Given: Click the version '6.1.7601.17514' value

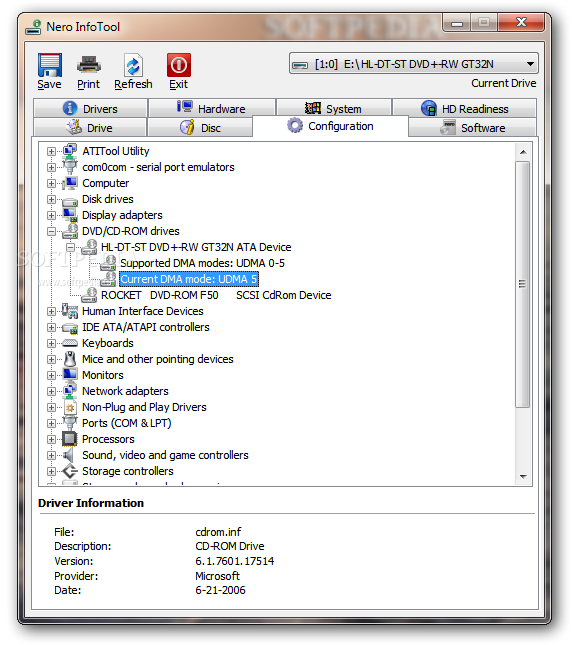Looking at the screenshot, I should (234, 561).
